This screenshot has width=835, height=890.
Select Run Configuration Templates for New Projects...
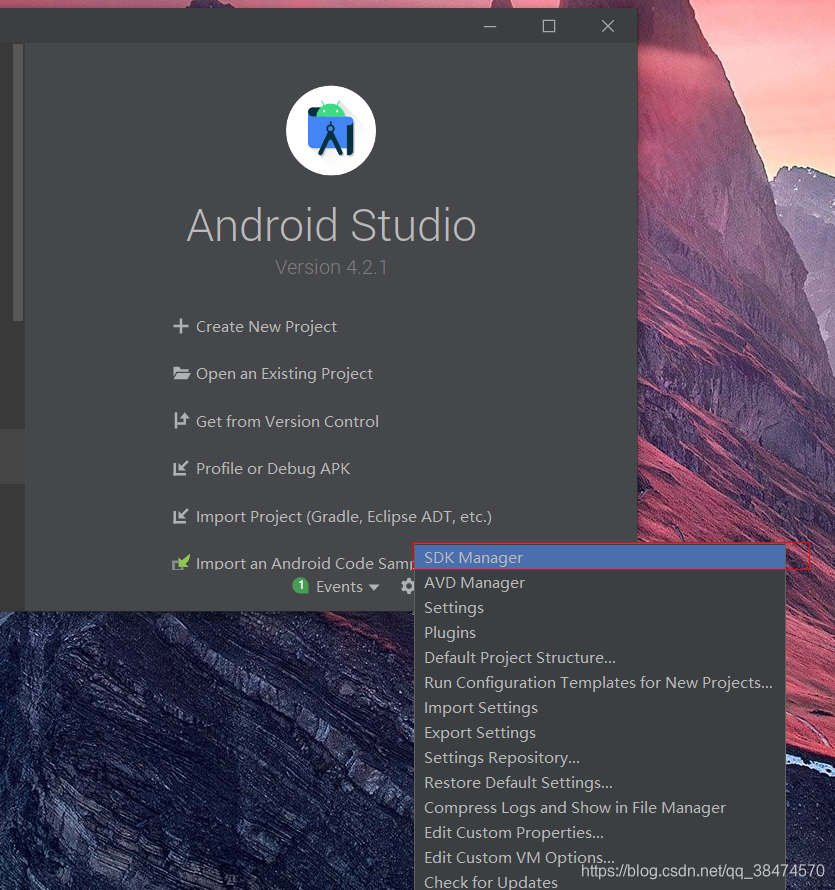click(x=600, y=682)
